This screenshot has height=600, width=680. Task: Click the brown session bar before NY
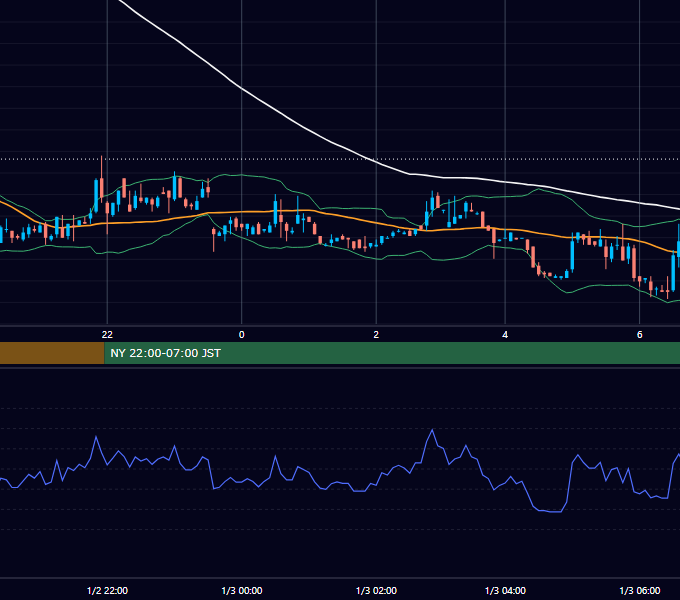[x=52, y=353]
